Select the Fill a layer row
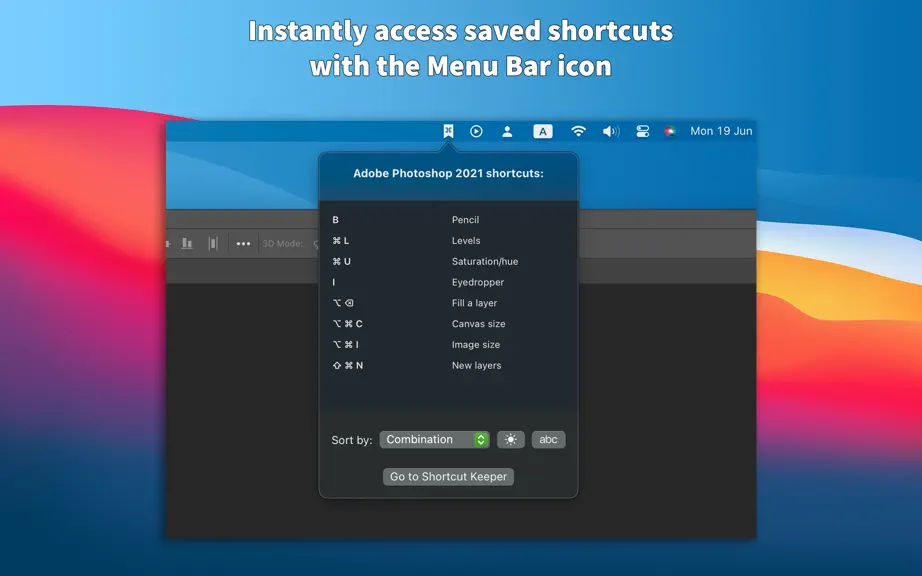Viewport: 922px width, 576px height. point(448,303)
